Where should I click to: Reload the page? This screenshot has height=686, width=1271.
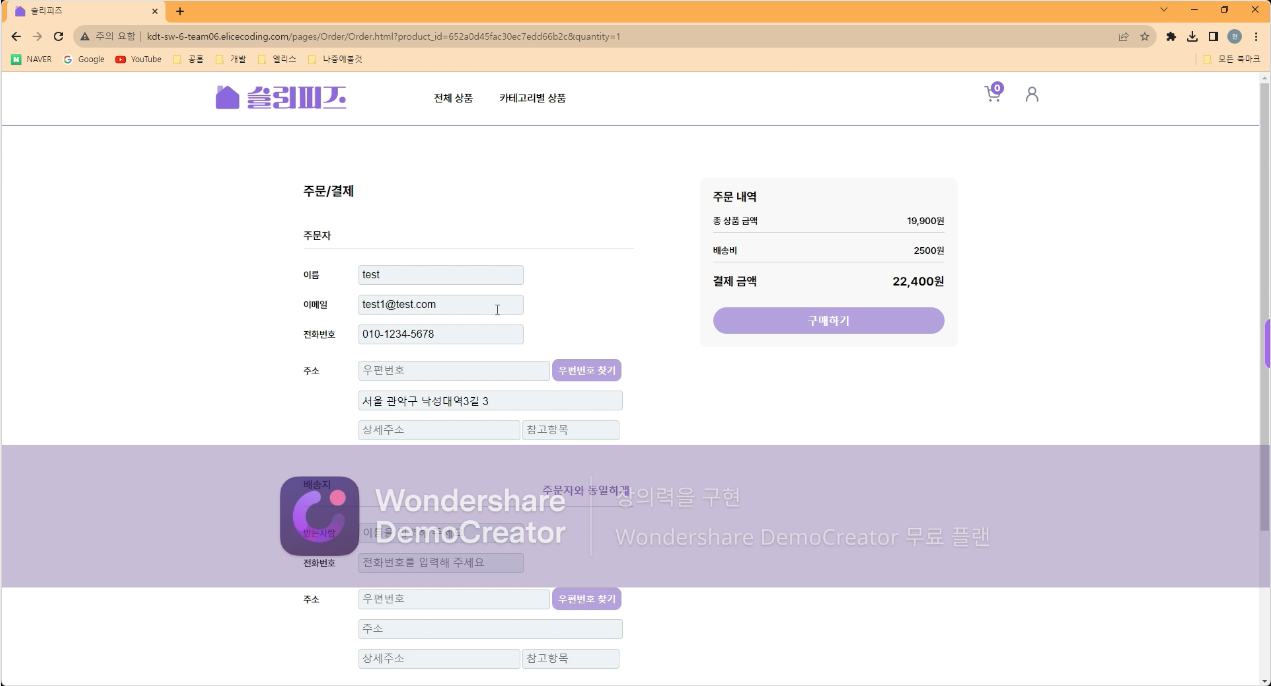click(59, 36)
